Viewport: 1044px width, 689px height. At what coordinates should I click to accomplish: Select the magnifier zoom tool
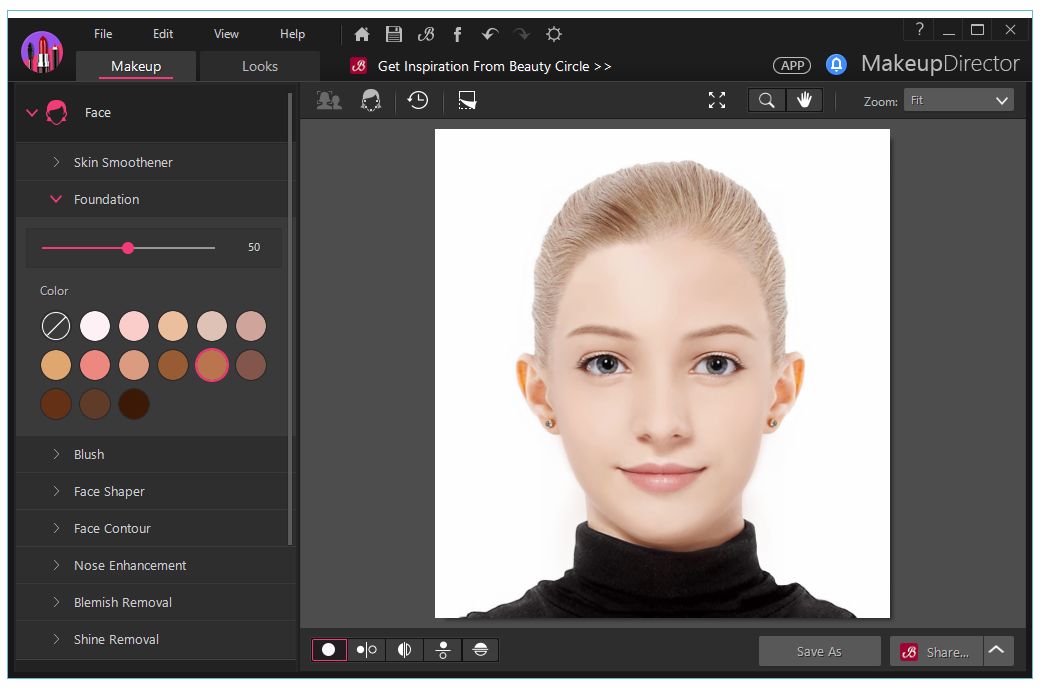tap(766, 100)
